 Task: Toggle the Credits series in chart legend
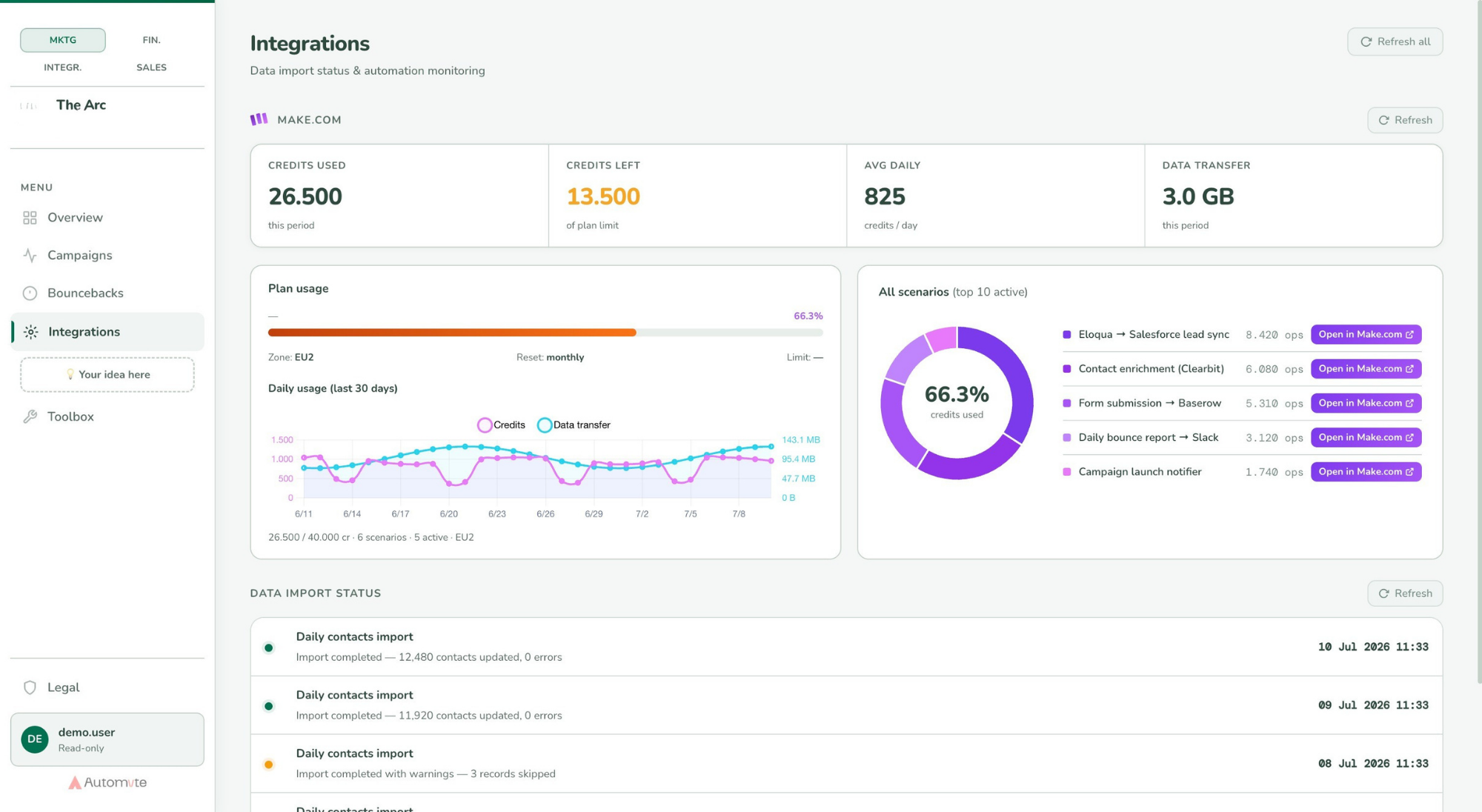502,425
